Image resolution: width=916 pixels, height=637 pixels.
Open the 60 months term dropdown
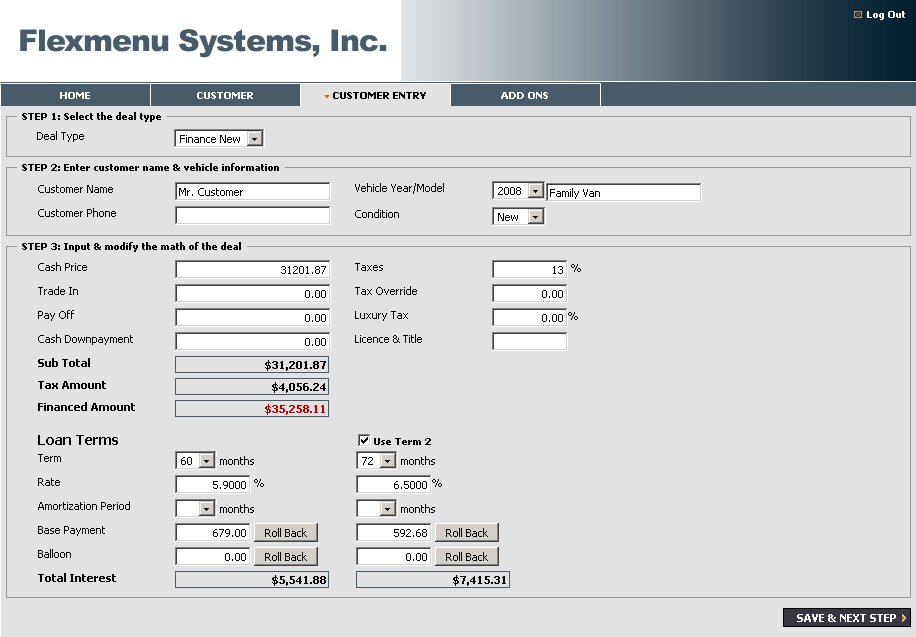coord(195,461)
